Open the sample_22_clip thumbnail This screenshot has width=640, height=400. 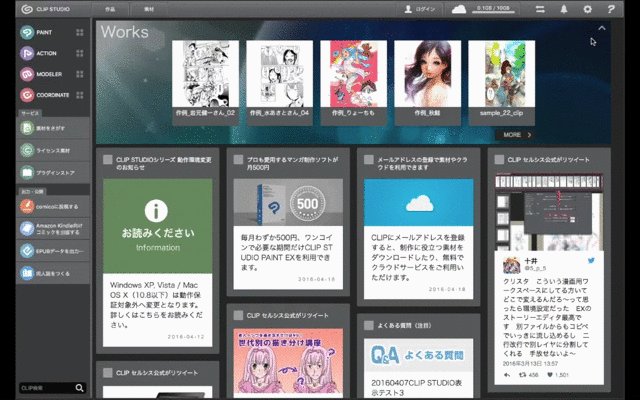[x=502, y=74]
